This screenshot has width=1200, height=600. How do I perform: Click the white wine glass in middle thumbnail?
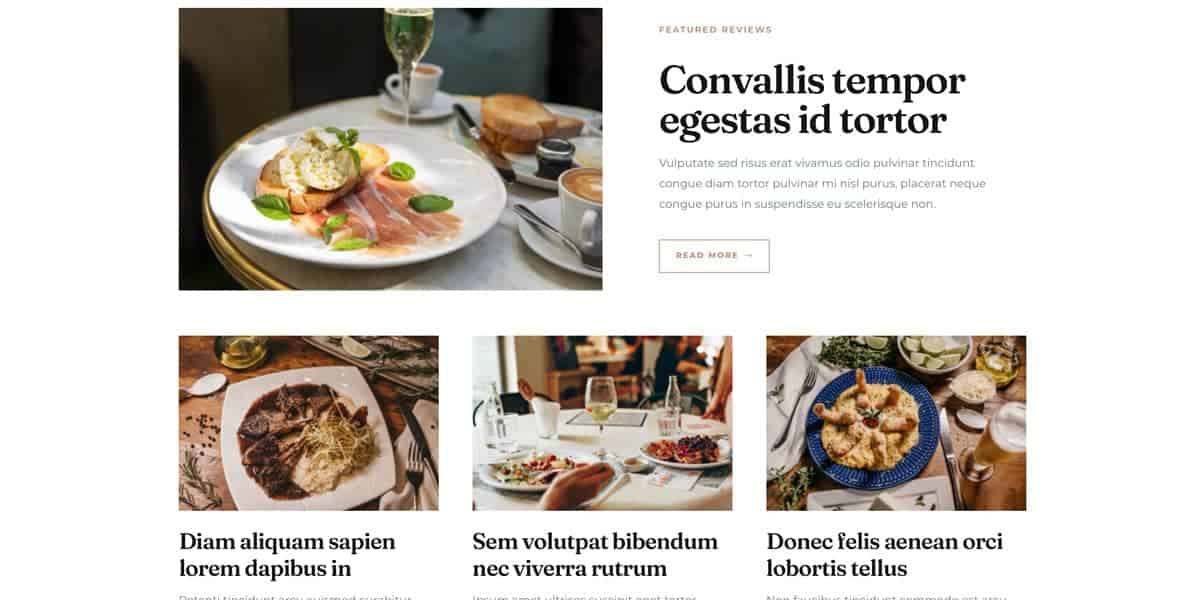click(x=601, y=415)
